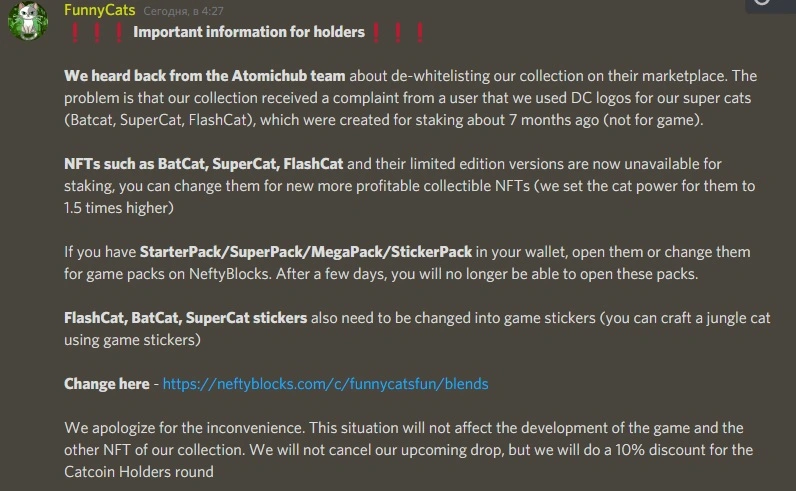Click the bold 'NFTs such as BatCat, SuperCat, FlashCat' text
Image resolution: width=796 pixels, height=491 pixels.
pos(204,163)
